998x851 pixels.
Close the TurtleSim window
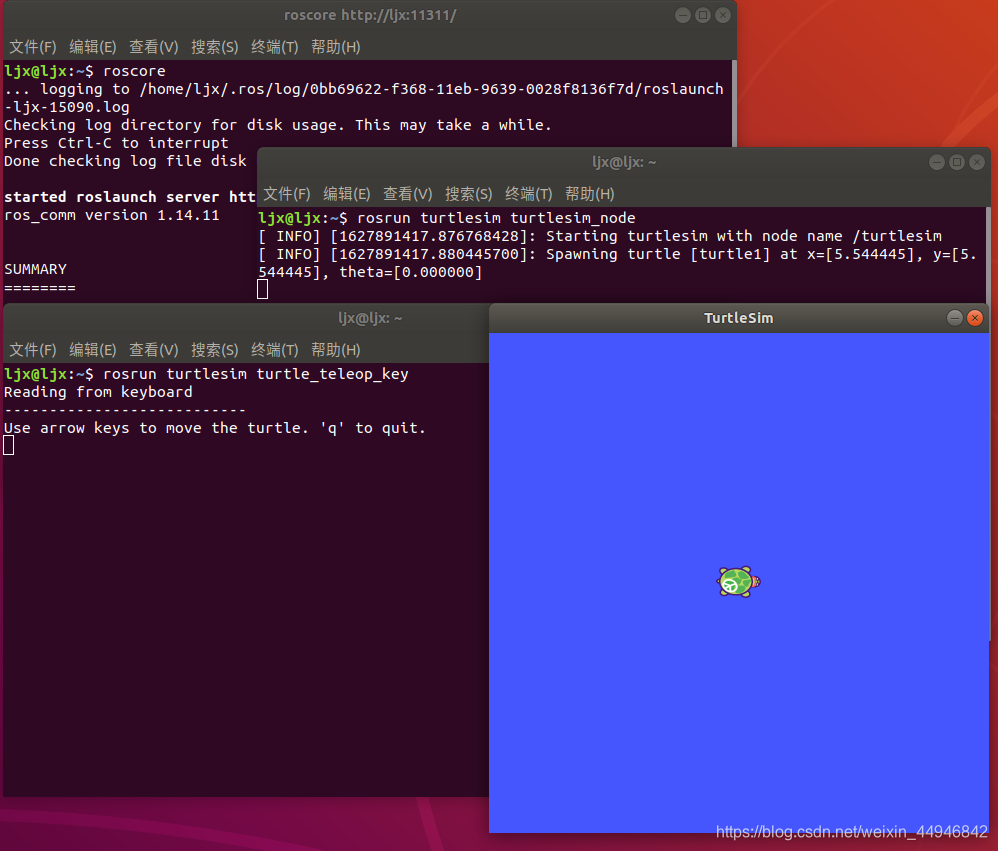974,318
